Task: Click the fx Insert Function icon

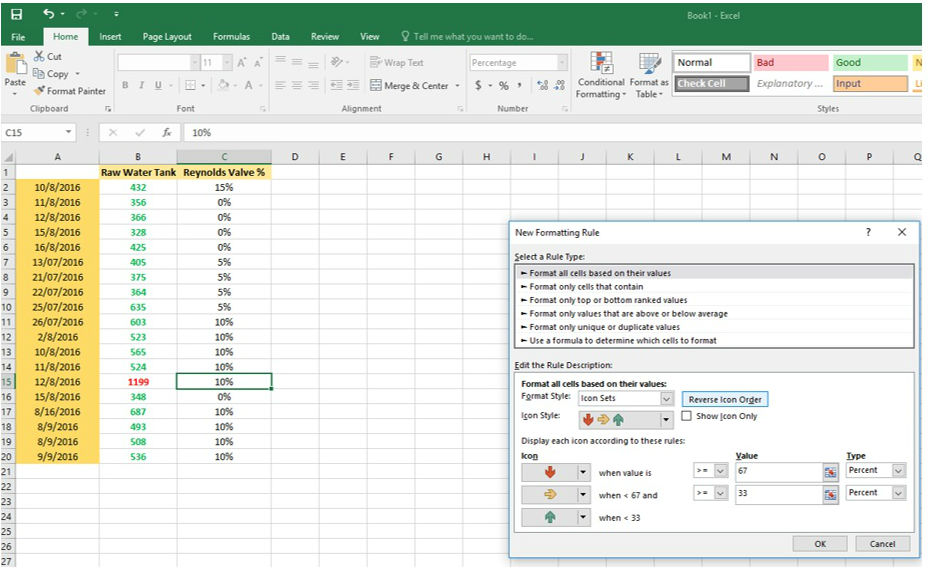Action: coord(167,132)
